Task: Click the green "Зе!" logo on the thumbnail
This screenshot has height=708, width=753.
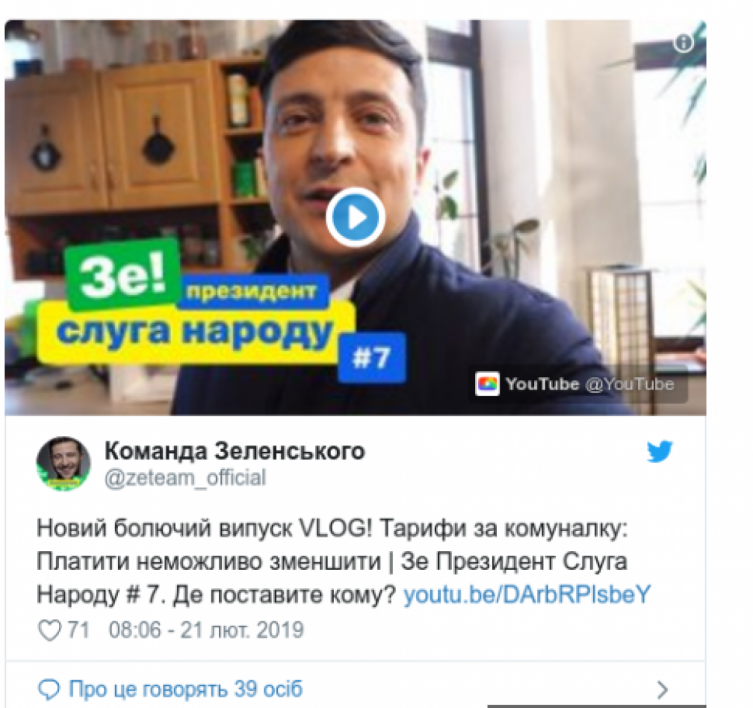Action: 123,274
